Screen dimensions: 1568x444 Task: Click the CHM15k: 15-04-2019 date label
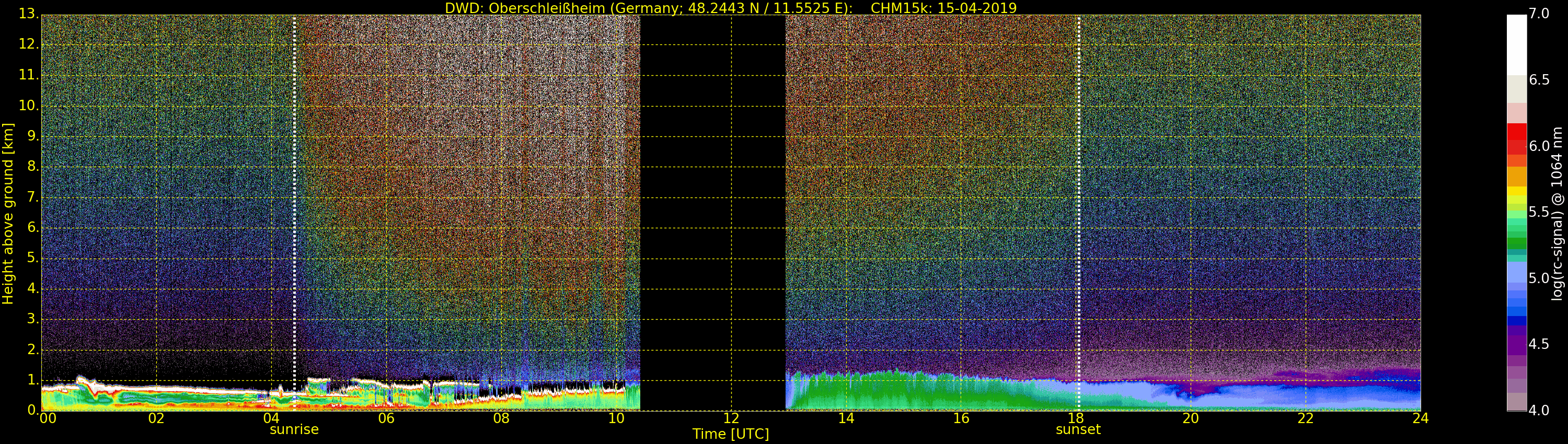[x=943, y=8]
